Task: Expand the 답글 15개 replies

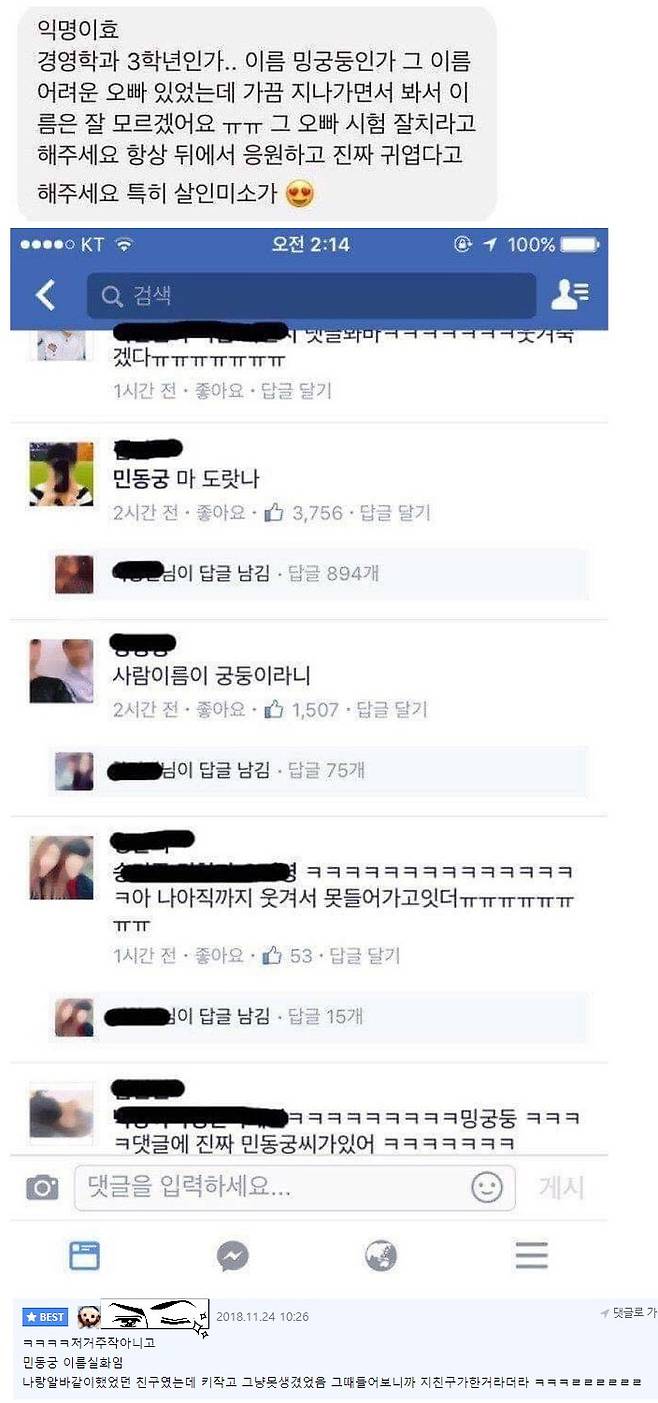Action: 326,1017
